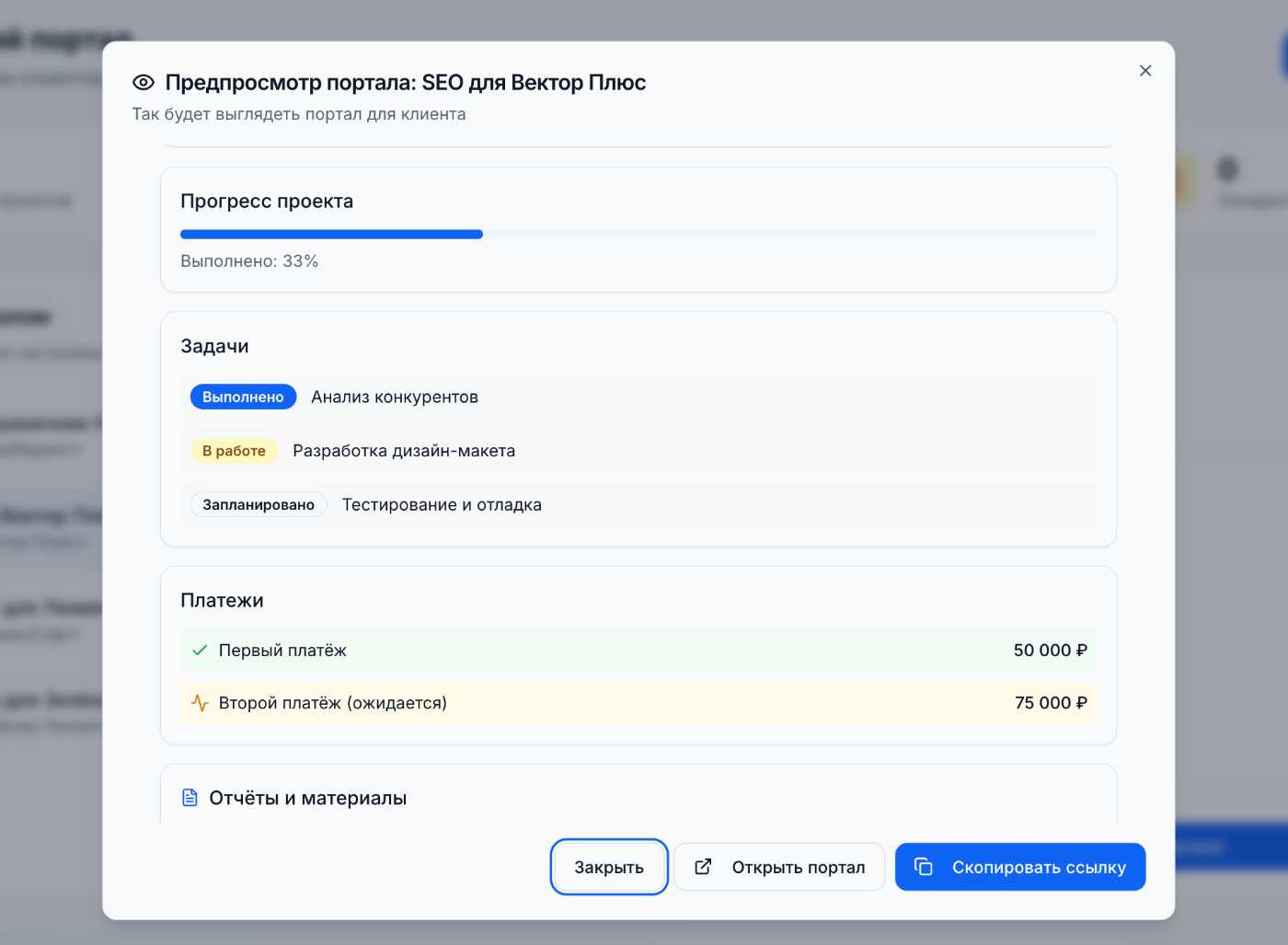The image size is (1288, 945).
Task: Click the Второй платёж (ожидается) label
Action: 333,703
